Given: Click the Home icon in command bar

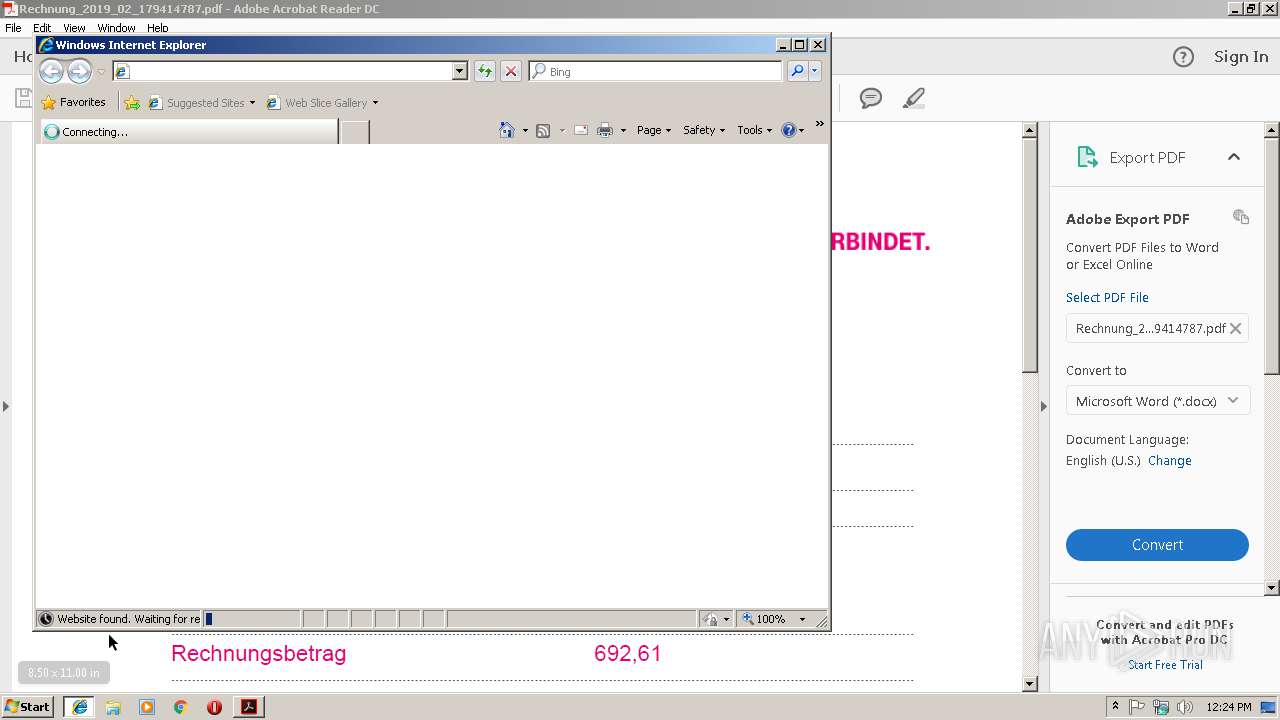Looking at the screenshot, I should point(507,130).
